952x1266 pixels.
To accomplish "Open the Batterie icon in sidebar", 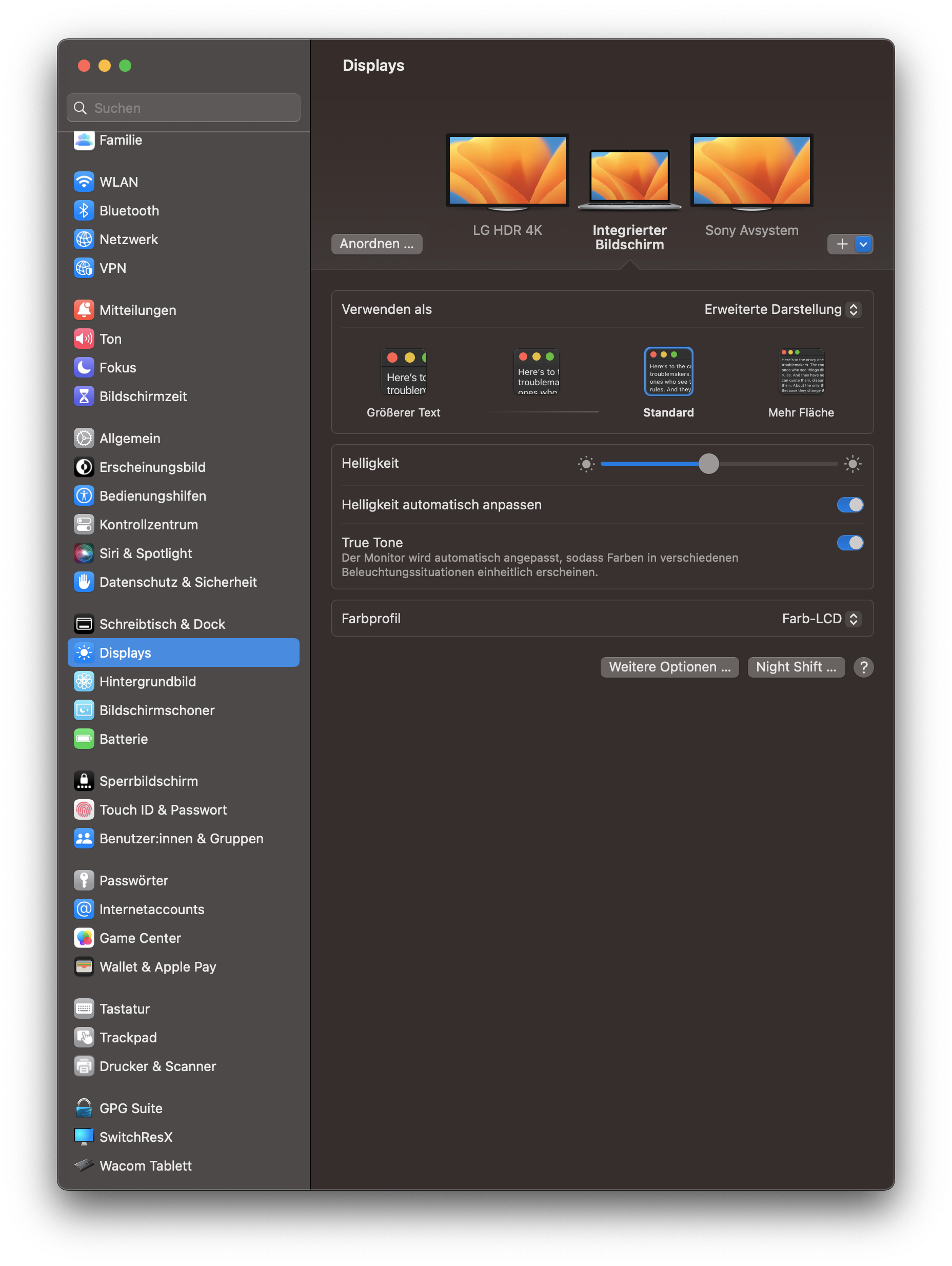I will coord(84,739).
